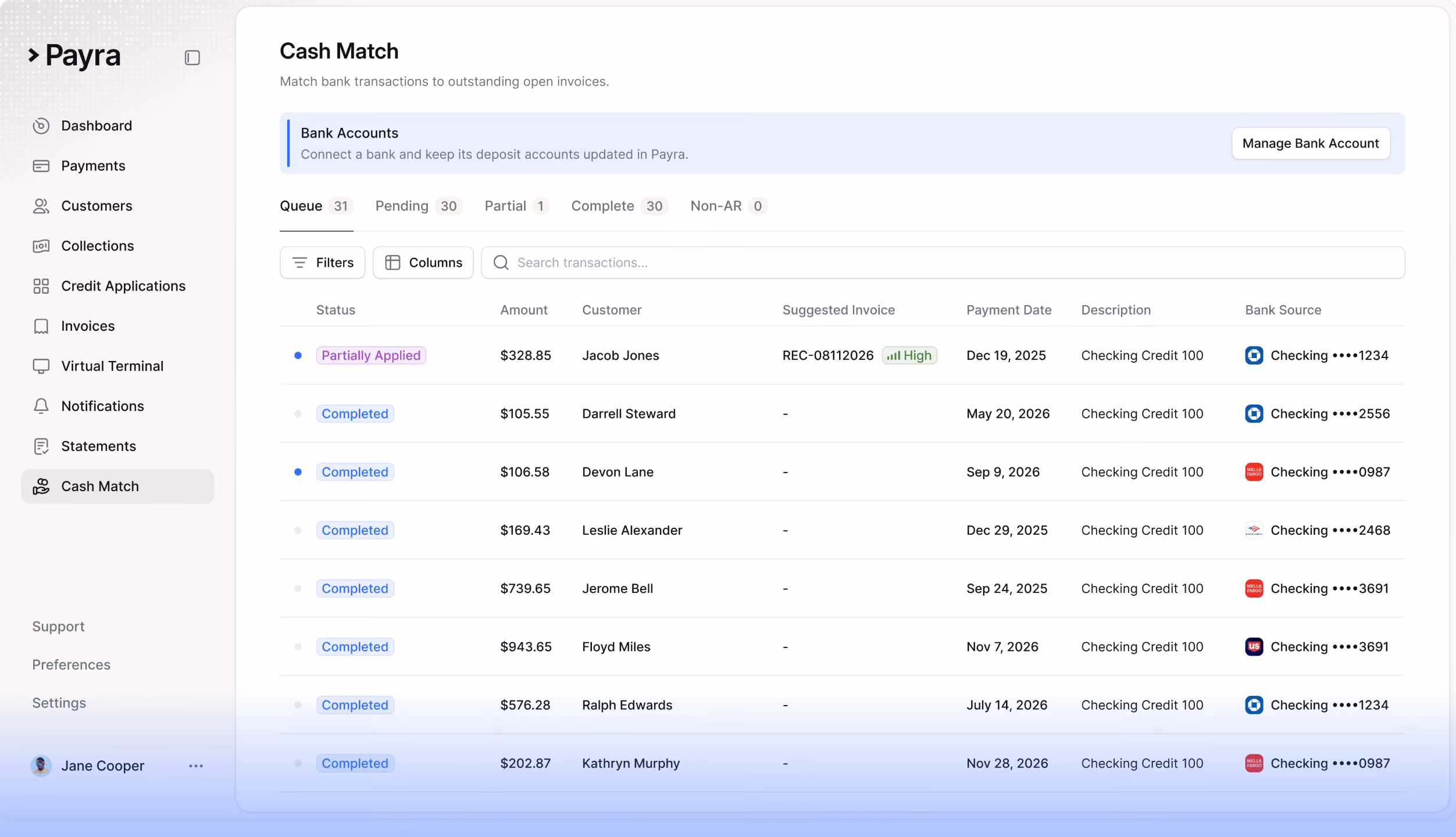Click customer name Kathryn Murphy
This screenshot has width=1456, height=837.
(x=631, y=763)
